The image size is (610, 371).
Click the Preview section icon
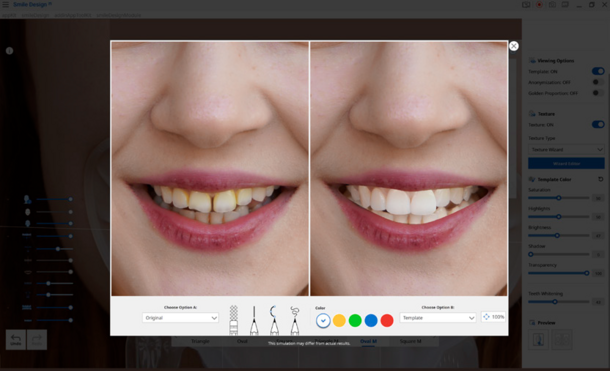532,323
